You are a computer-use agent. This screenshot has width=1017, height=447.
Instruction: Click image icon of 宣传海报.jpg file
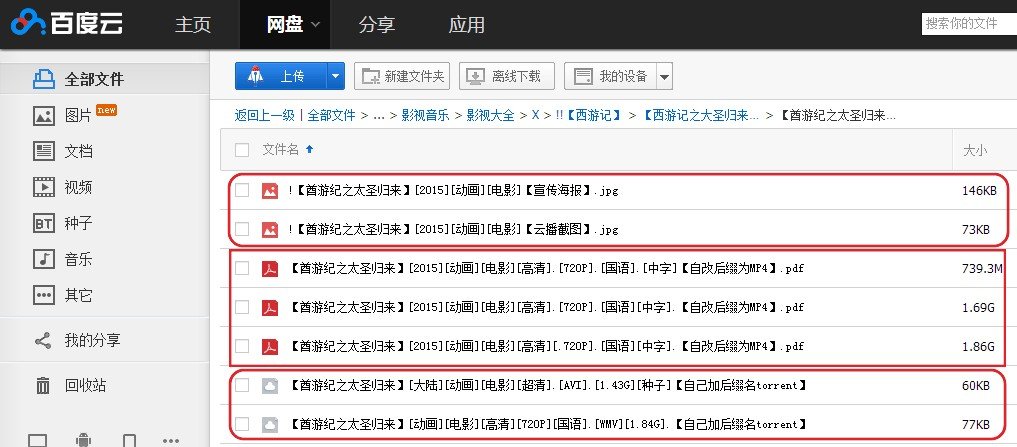pyautogui.click(x=270, y=191)
